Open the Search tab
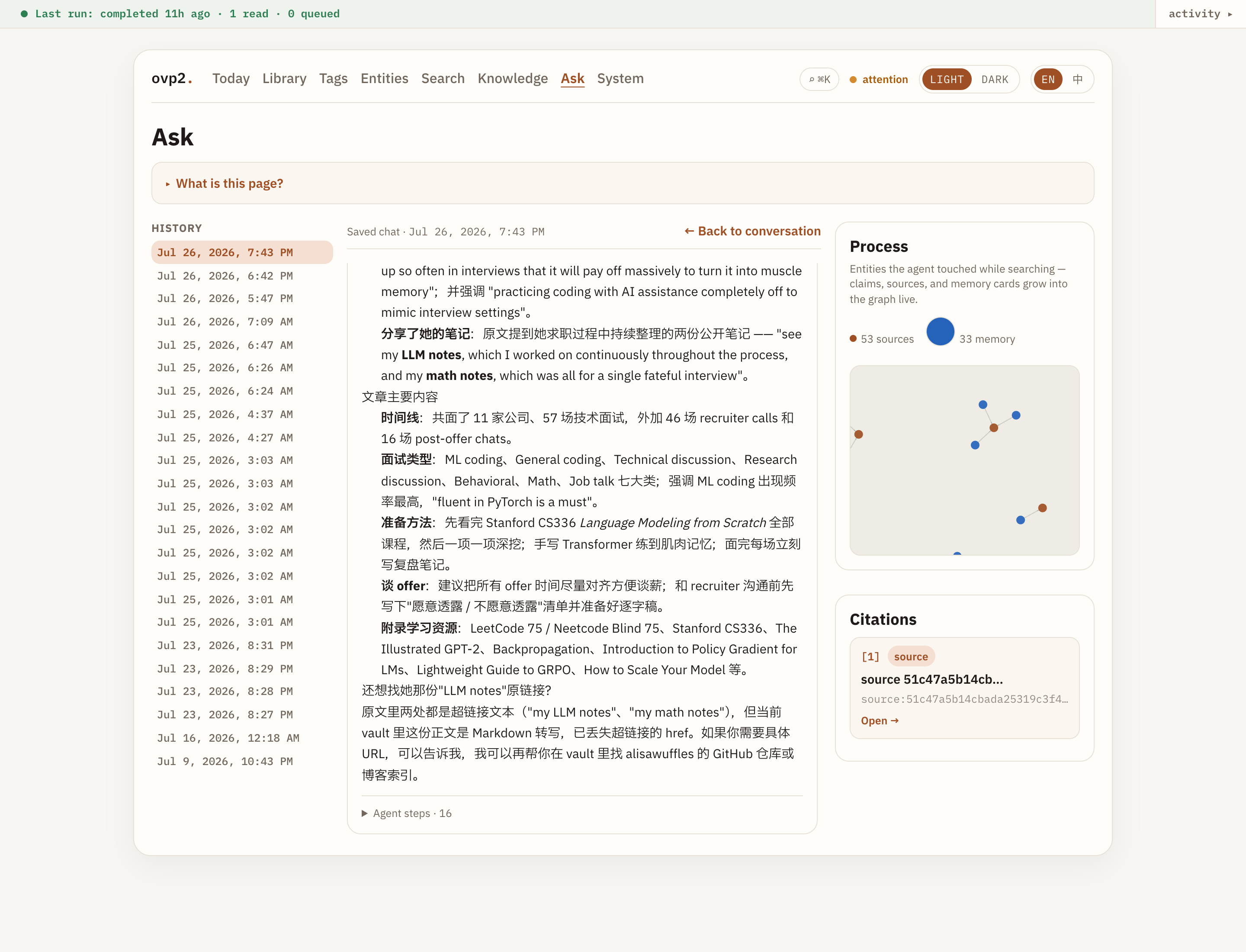 click(443, 78)
